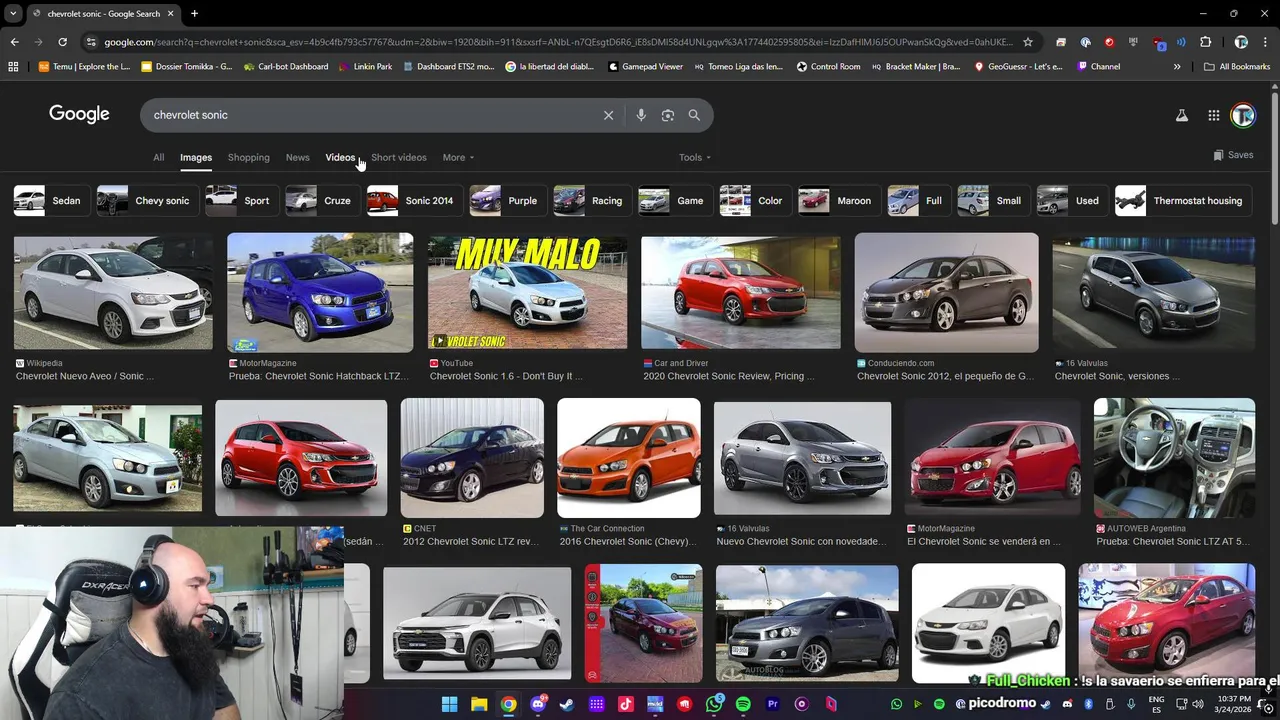Show hidden bookmarks with the chevron
This screenshot has height=720, width=1280.
click(1177, 67)
